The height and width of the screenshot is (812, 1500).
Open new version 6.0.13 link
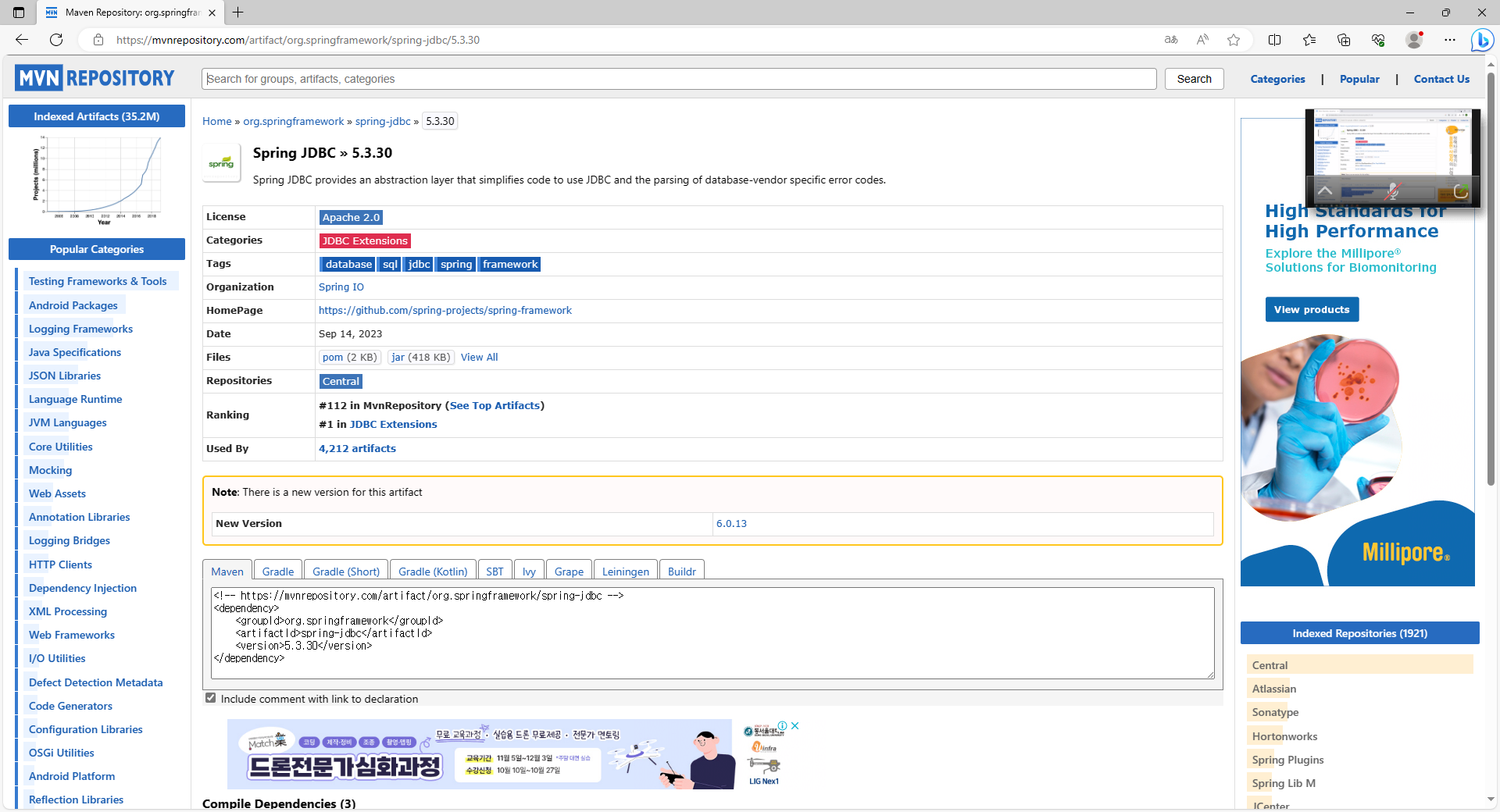click(731, 524)
